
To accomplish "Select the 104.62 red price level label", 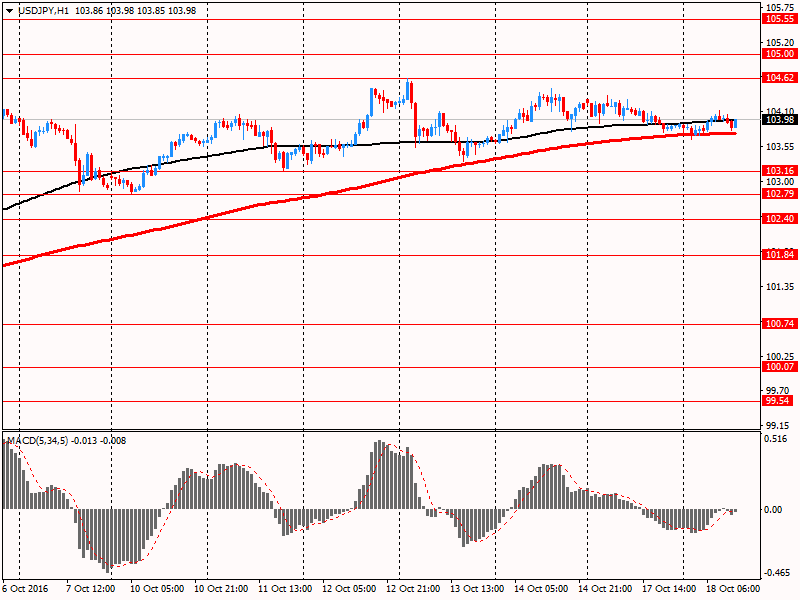I will [780, 78].
